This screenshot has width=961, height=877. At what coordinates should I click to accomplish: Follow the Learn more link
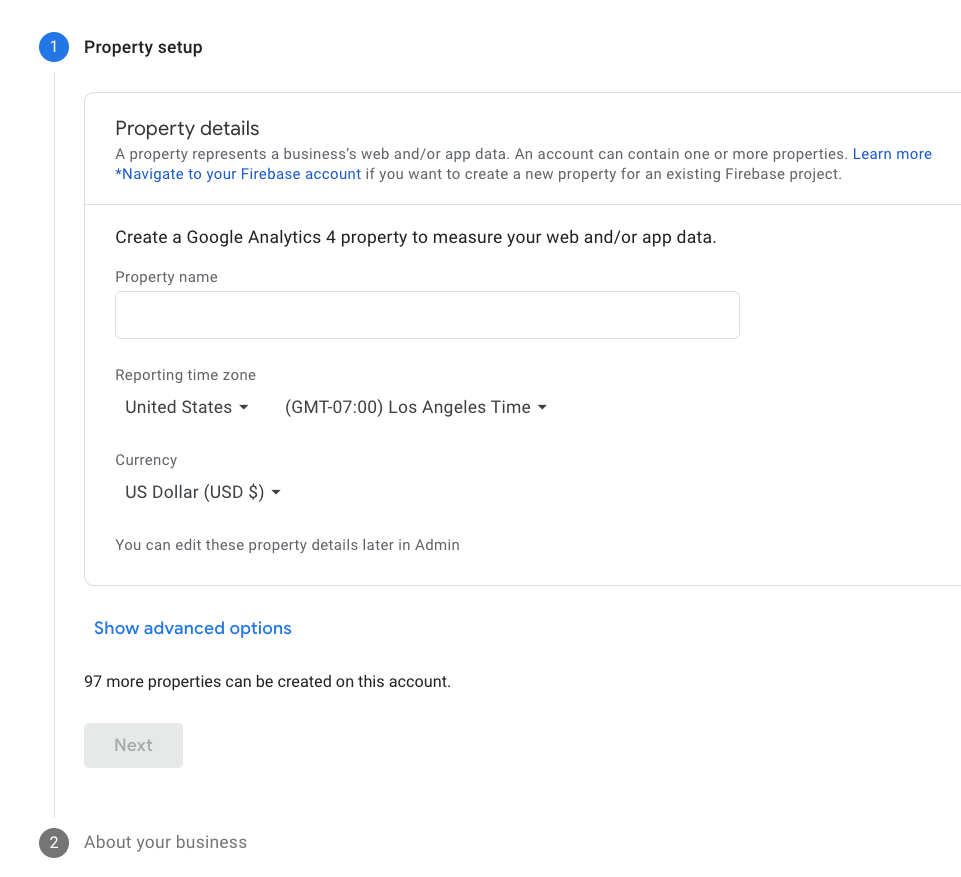pos(892,154)
